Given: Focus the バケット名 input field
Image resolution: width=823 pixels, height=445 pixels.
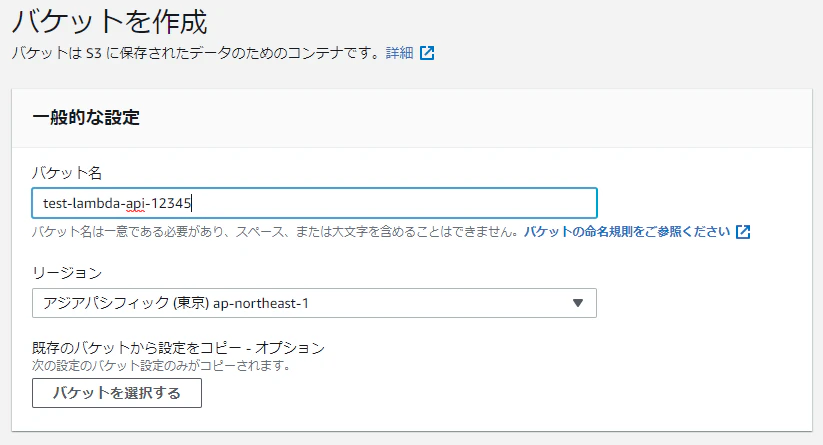Looking at the screenshot, I should [314, 203].
